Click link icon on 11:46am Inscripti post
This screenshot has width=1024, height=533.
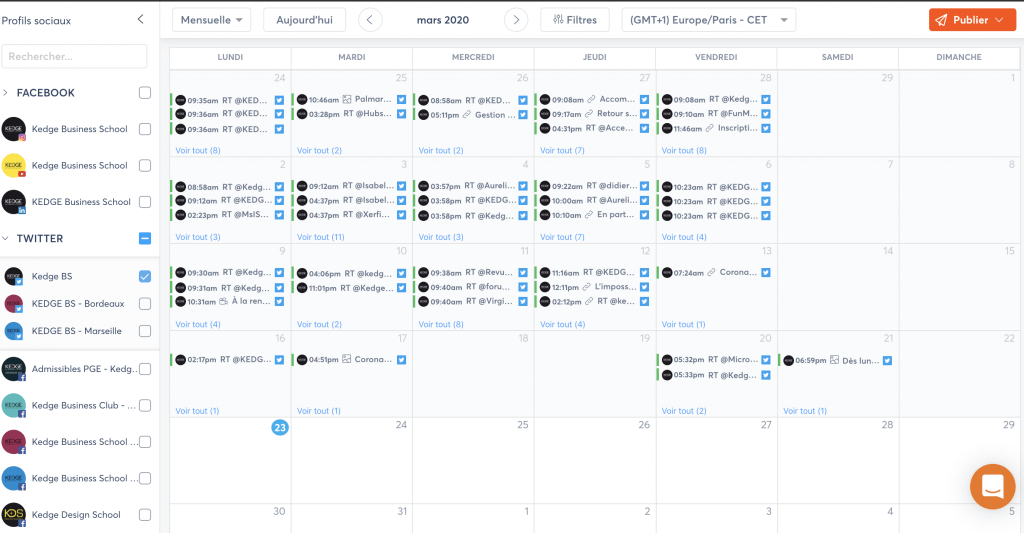710,129
